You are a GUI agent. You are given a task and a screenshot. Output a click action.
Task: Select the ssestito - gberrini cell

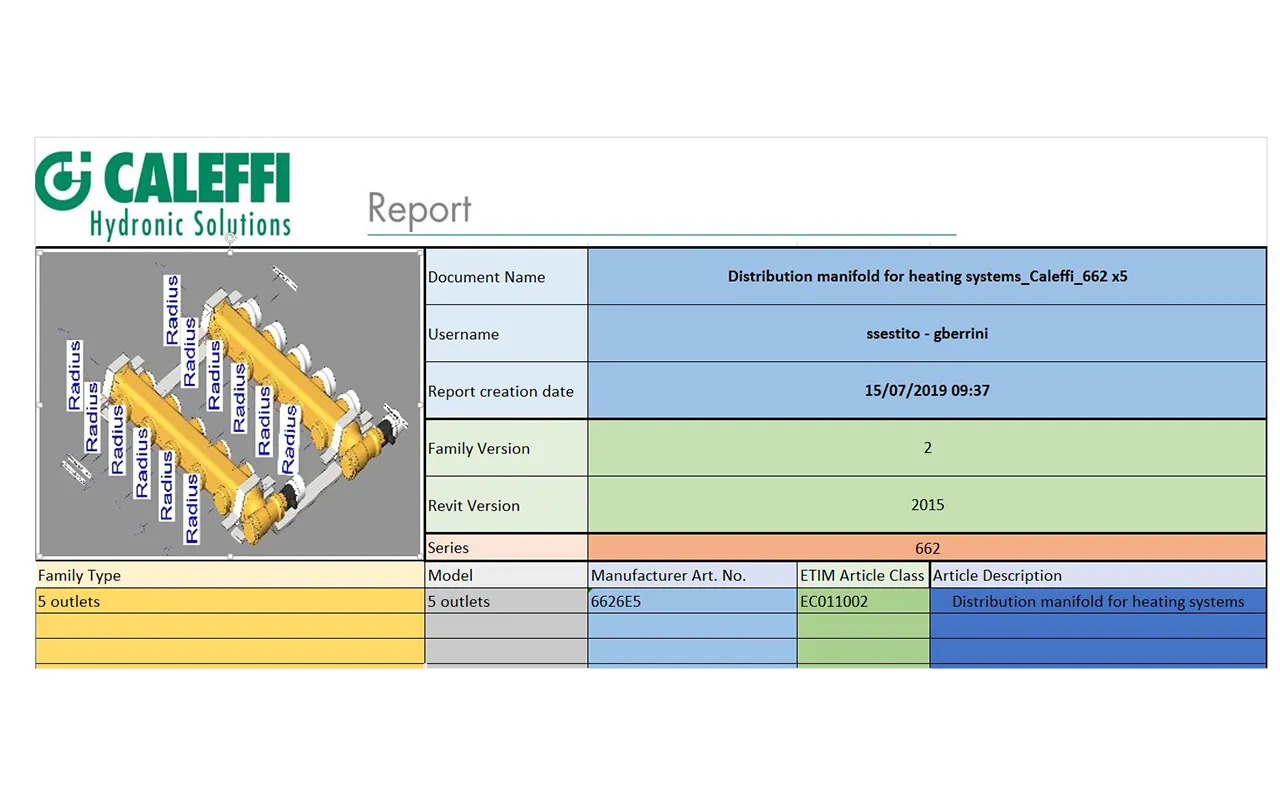pos(927,334)
